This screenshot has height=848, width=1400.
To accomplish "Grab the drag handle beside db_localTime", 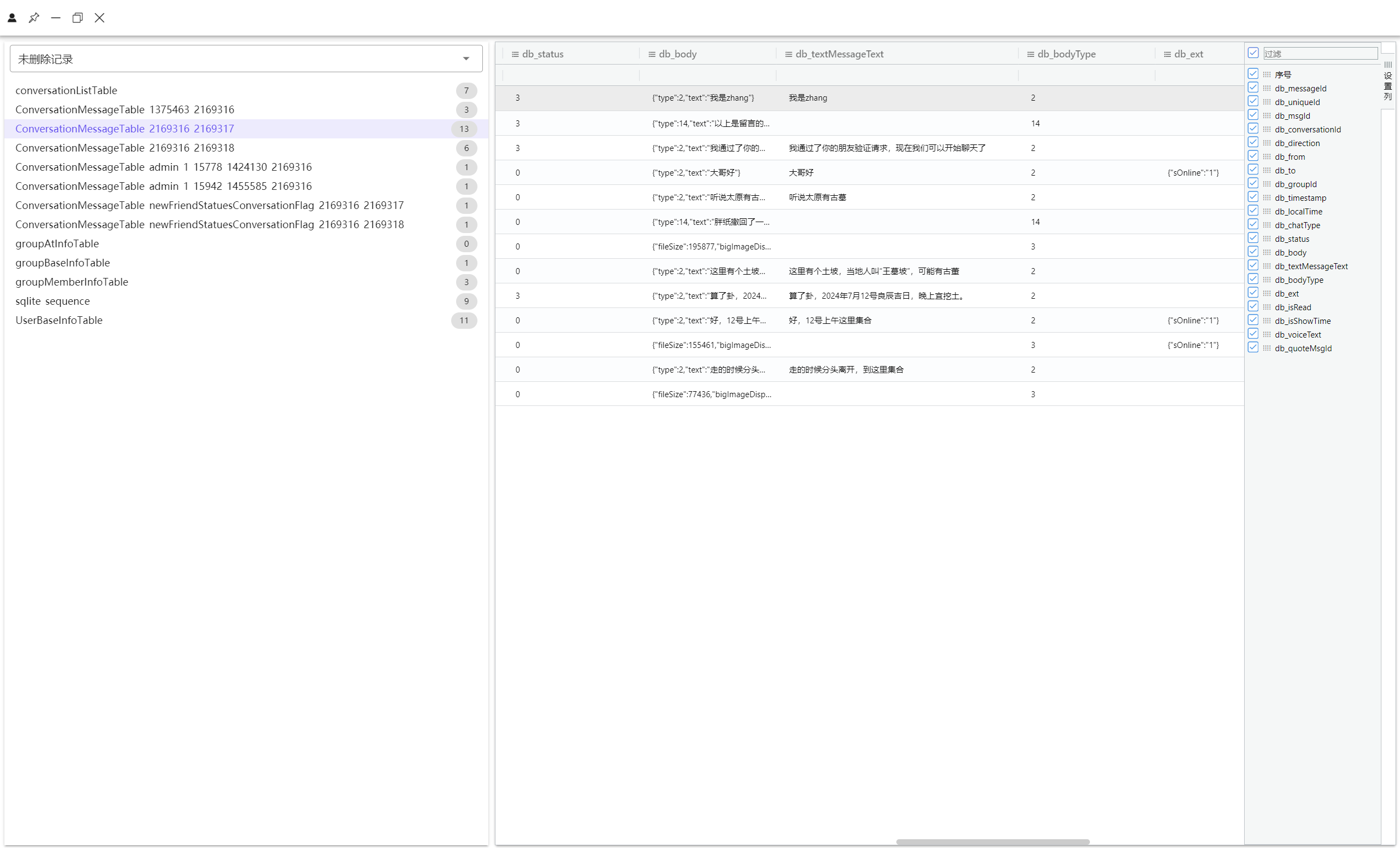I will pos(1267,211).
